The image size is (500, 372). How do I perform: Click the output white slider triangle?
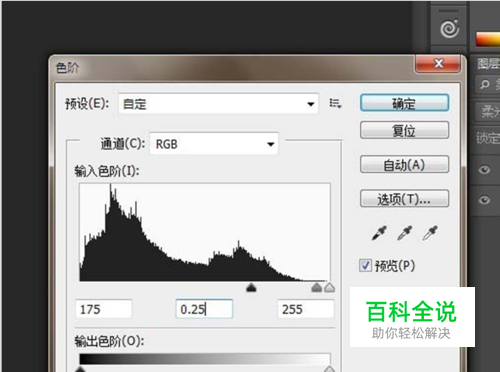coord(329,368)
